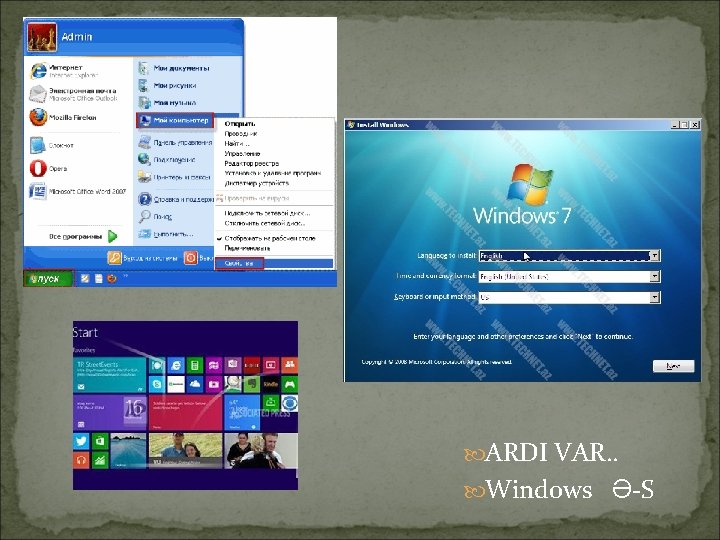Open red News live tile
Screen dimensions: 720x540
(185, 413)
